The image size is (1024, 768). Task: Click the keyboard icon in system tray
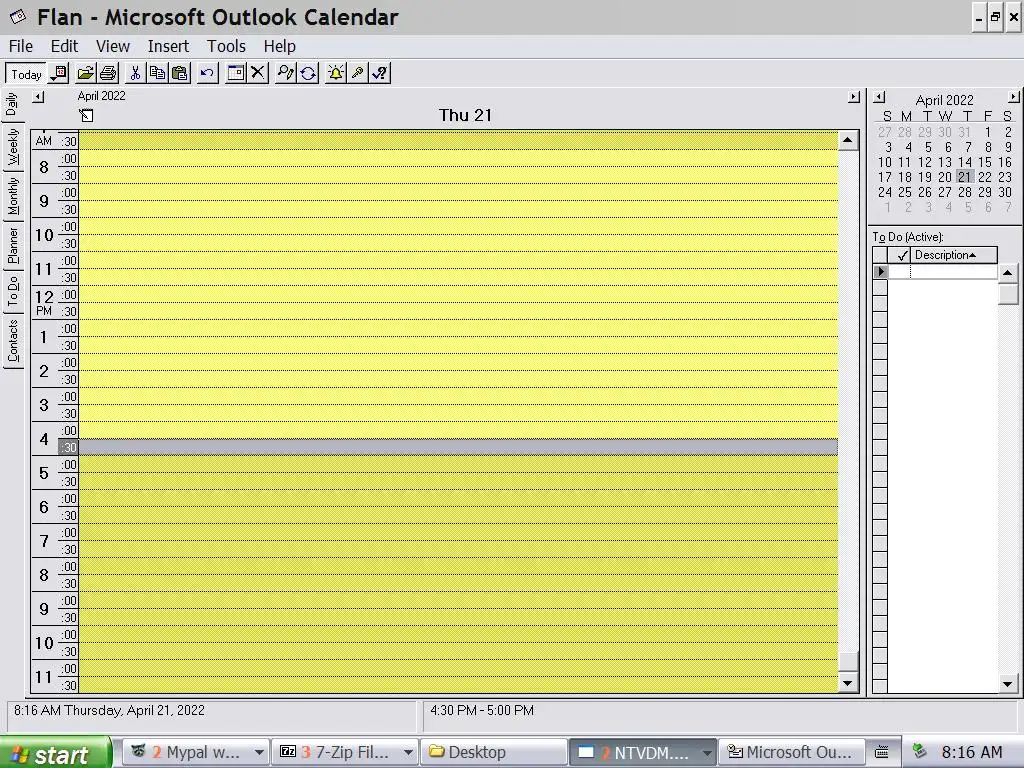tap(882, 752)
